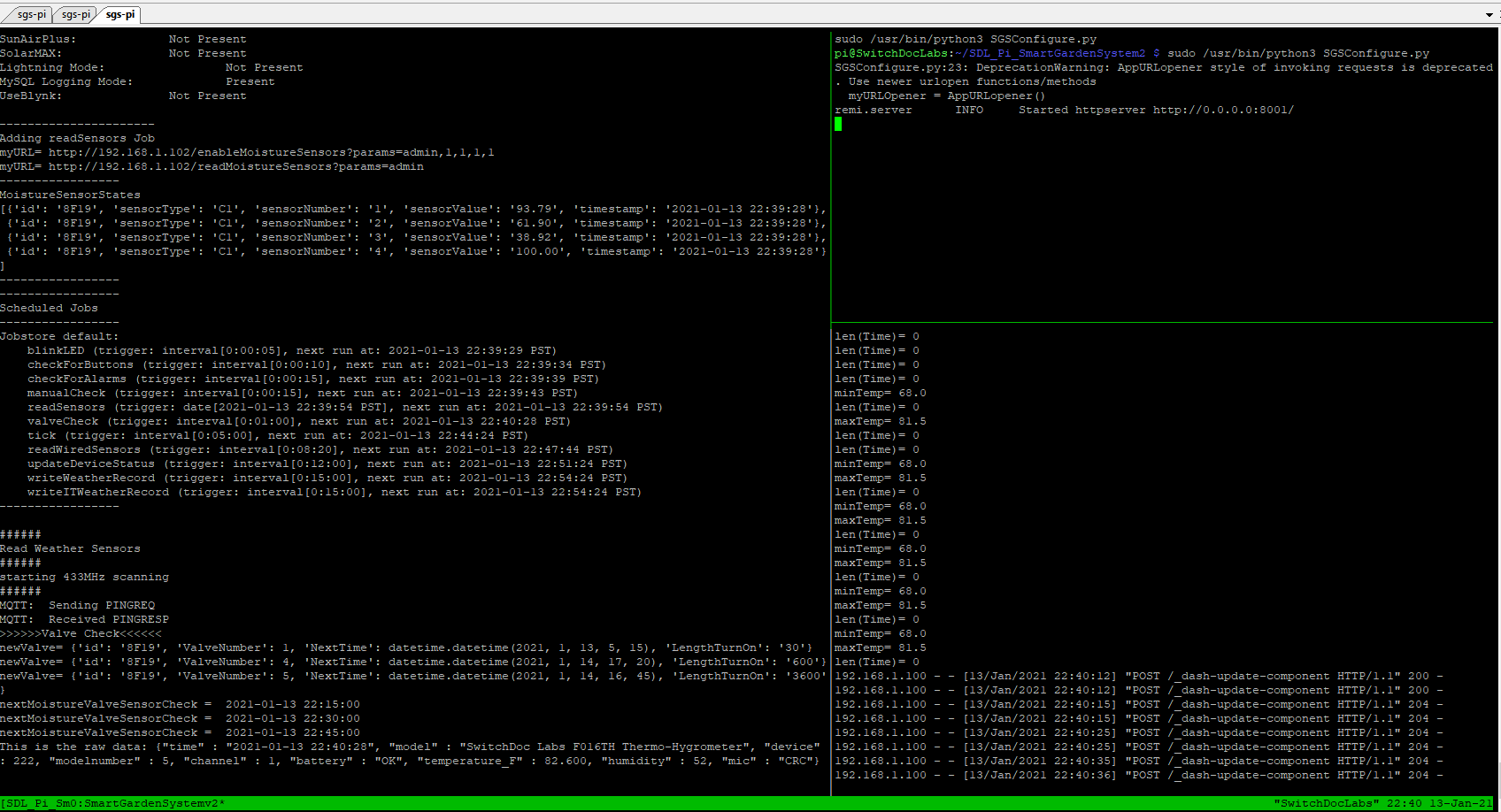Click the SunAirPlus status line
Image resolution: width=1501 pixels, height=812 pixels.
[x=123, y=39]
